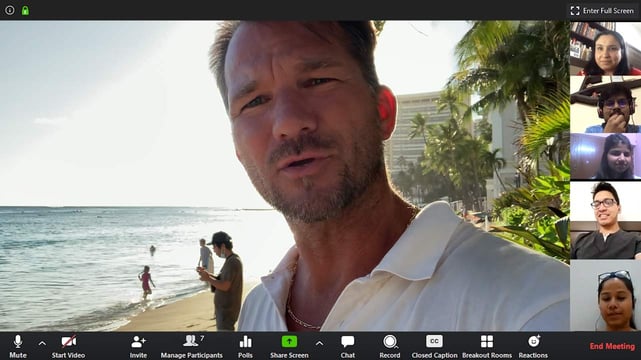The width and height of the screenshot is (641, 360).
Task: Expand share screen options chevron
Action: pyautogui.click(x=319, y=344)
